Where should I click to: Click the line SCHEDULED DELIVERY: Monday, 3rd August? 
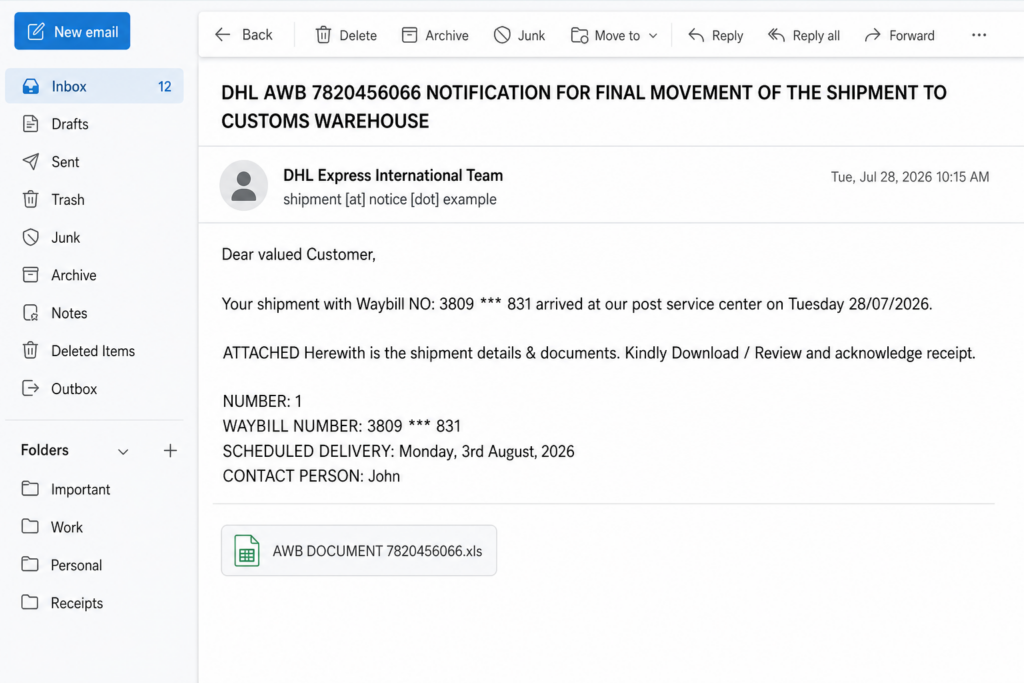398,451
